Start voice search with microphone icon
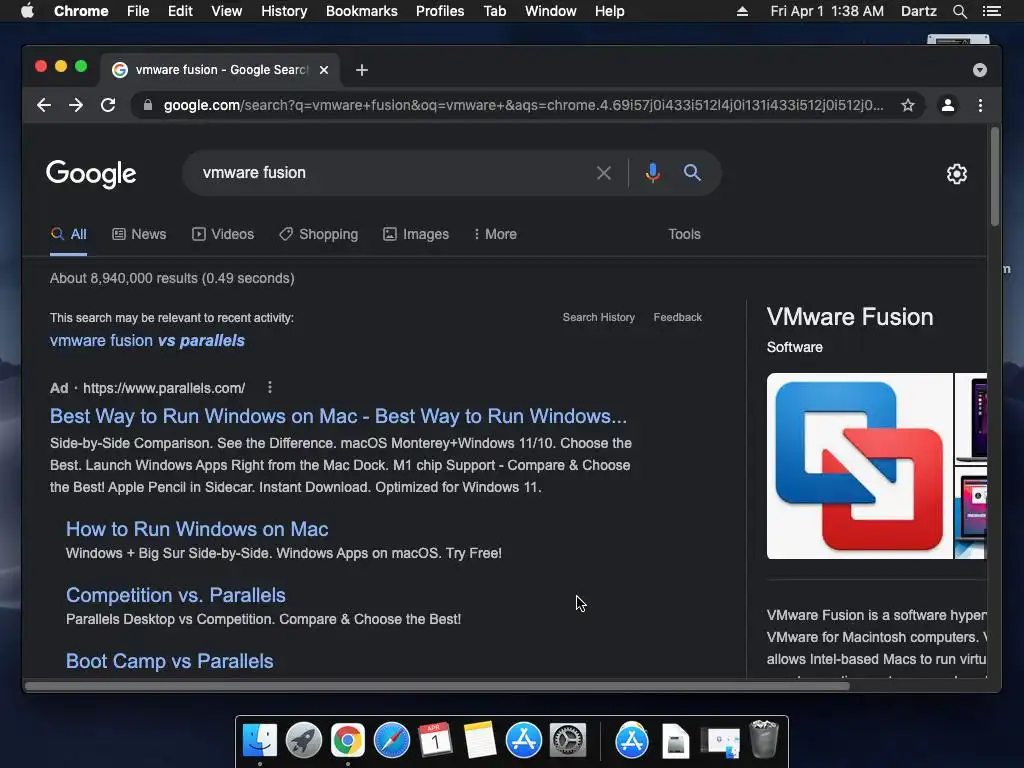The width and height of the screenshot is (1024, 768). pyautogui.click(x=652, y=173)
